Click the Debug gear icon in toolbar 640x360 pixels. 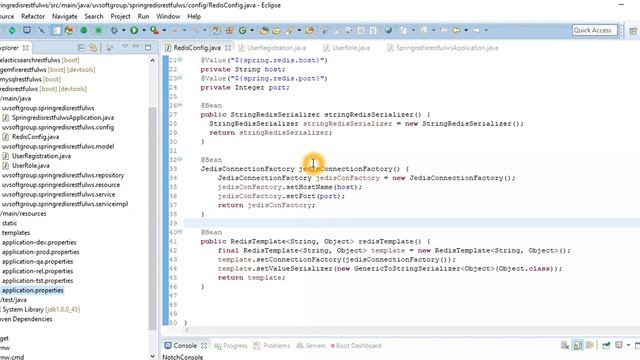pyautogui.click(x=114, y=30)
